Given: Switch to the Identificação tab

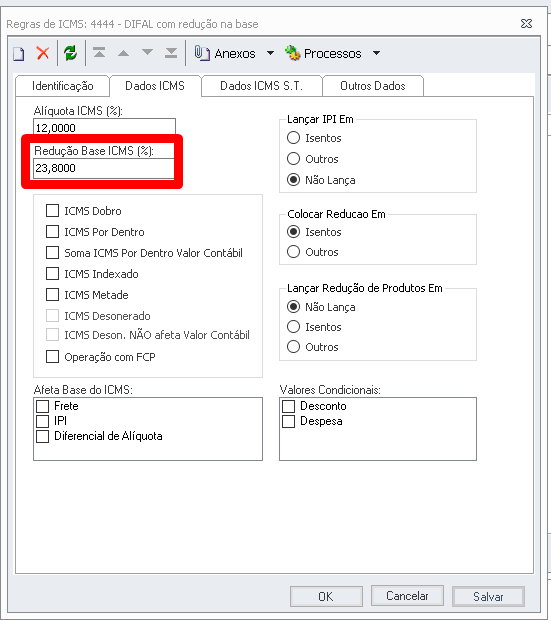Looking at the screenshot, I should [62, 86].
